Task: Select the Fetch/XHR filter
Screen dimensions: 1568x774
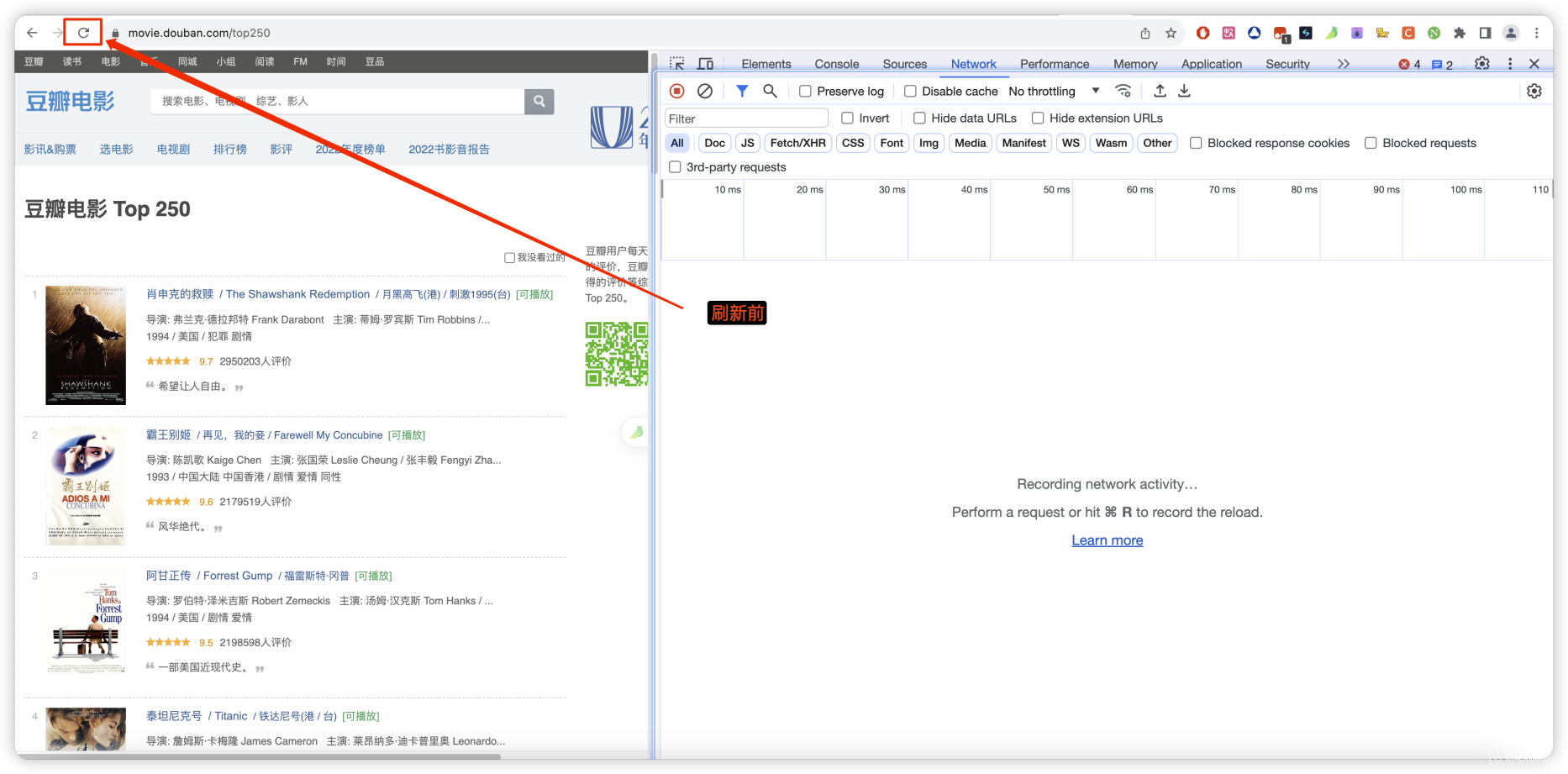Action: pos(797,143)
